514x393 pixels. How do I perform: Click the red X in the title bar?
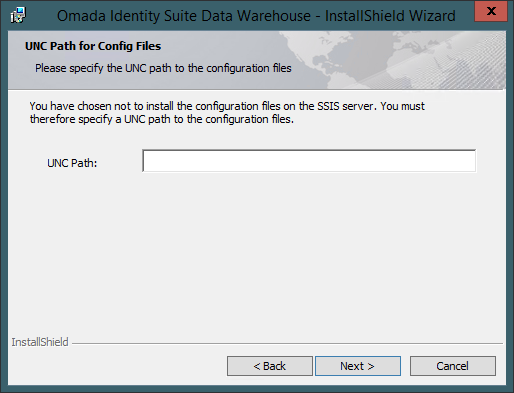(491, 11)
